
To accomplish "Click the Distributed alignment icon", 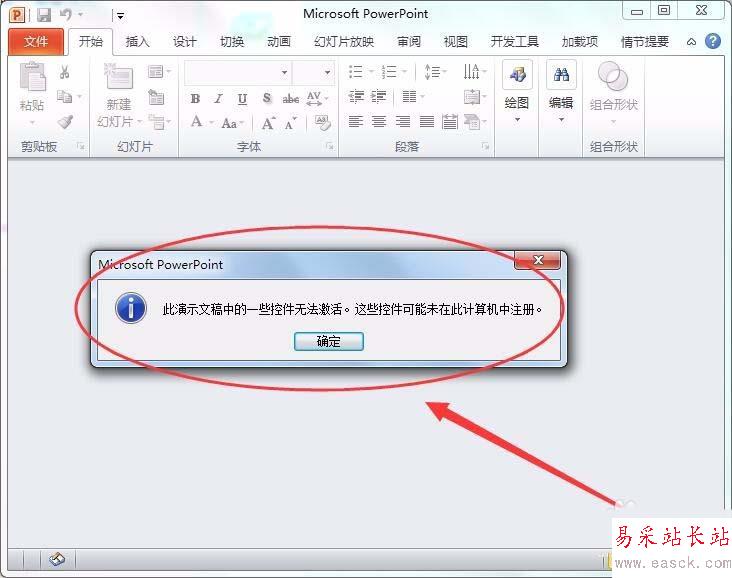I will [450, 122].
